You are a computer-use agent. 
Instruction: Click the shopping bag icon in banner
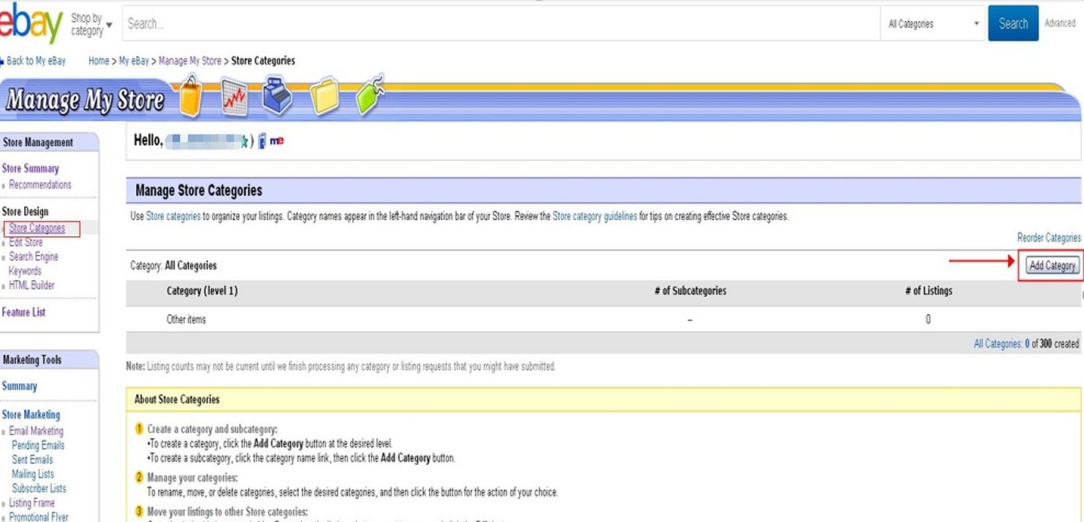click(190, 98)
